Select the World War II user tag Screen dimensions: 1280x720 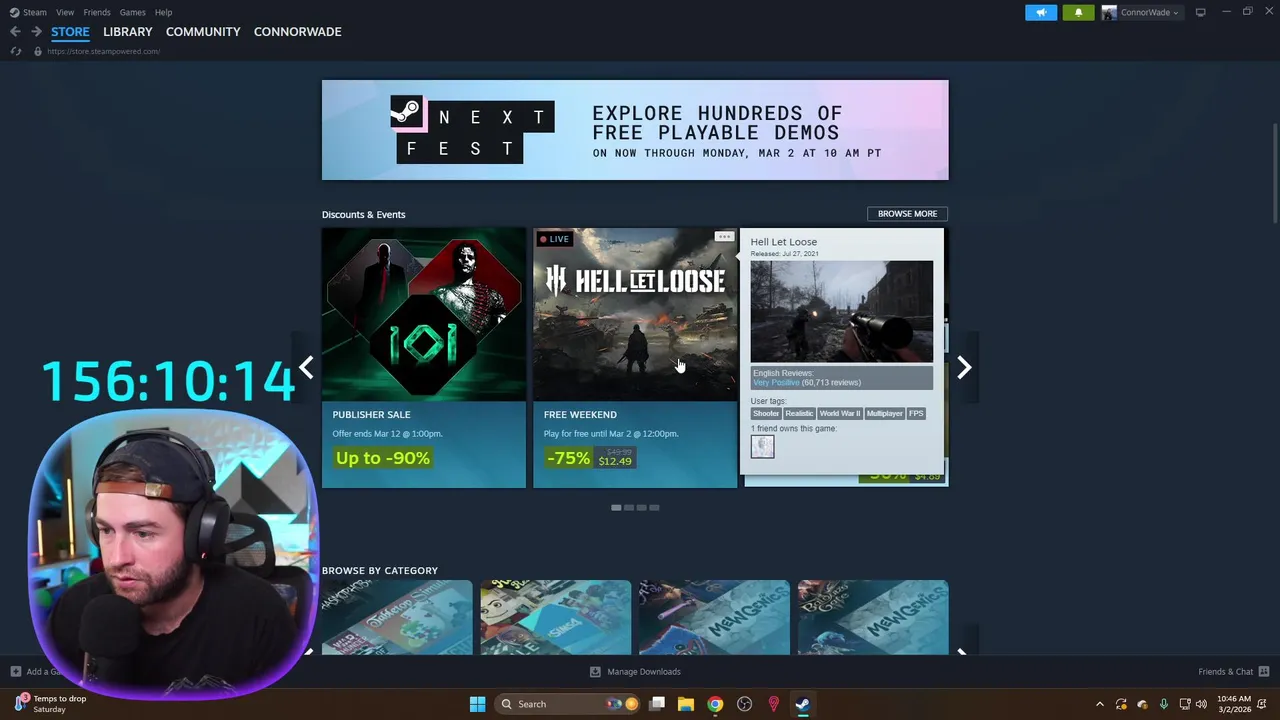[840, 413]
